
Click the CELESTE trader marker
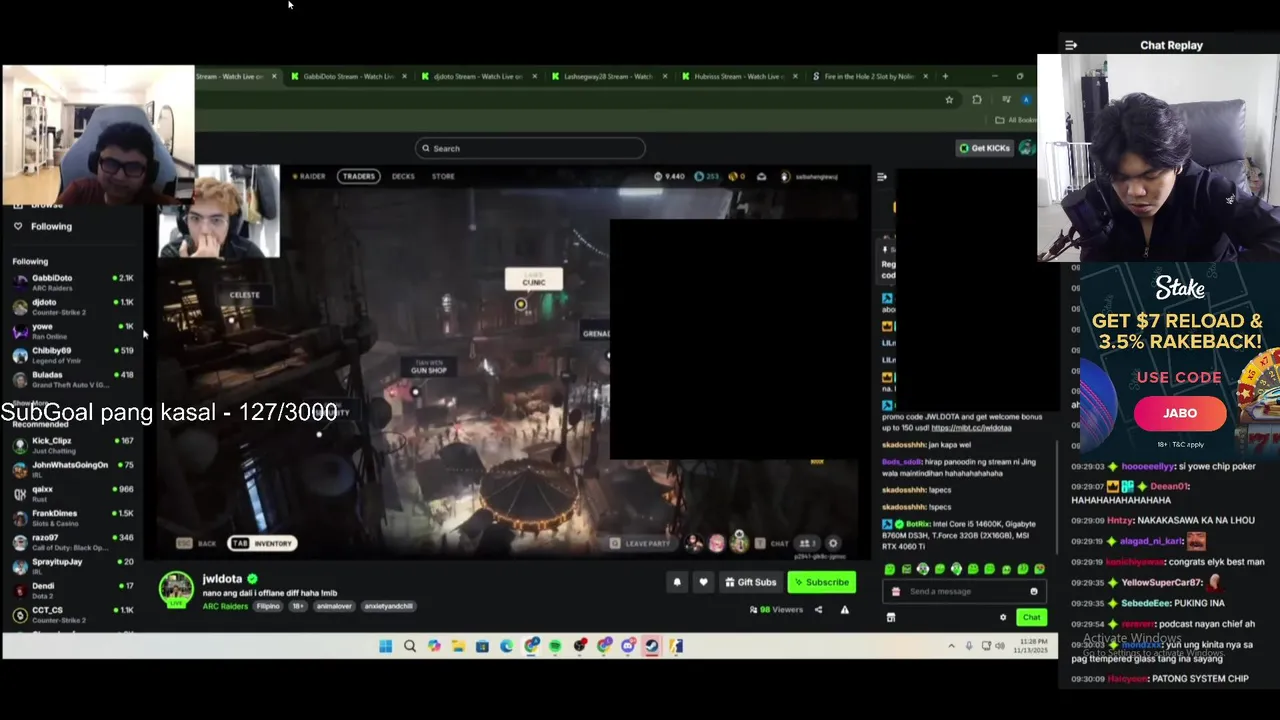tap(245, 295)
